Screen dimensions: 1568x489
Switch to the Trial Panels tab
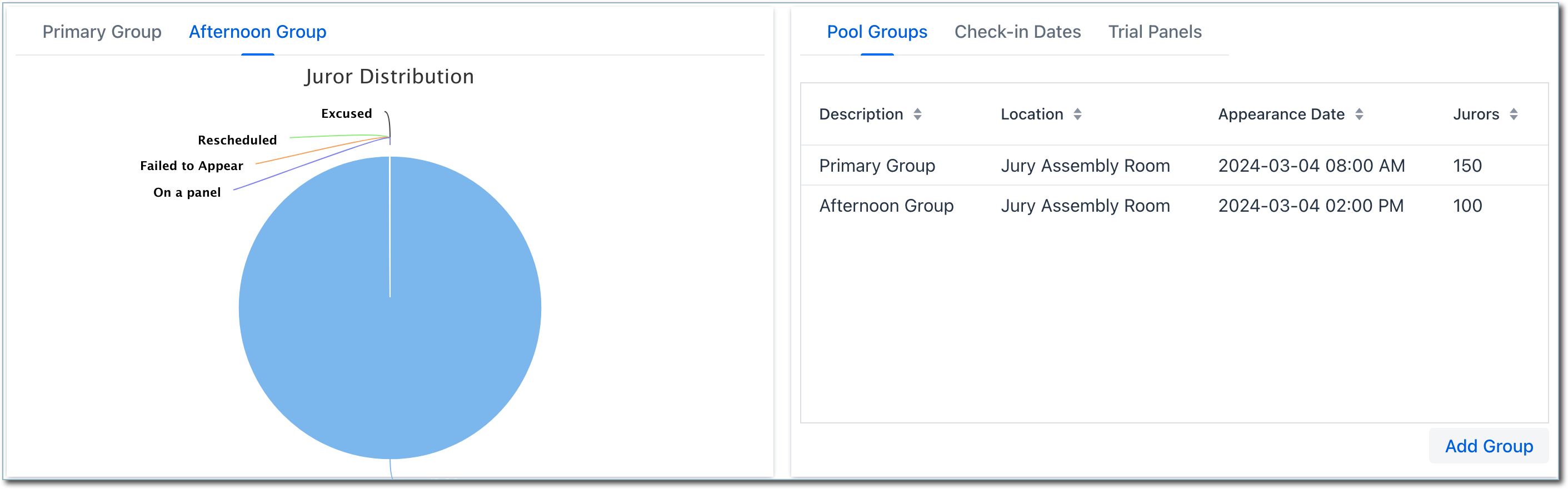point(1155,32)
